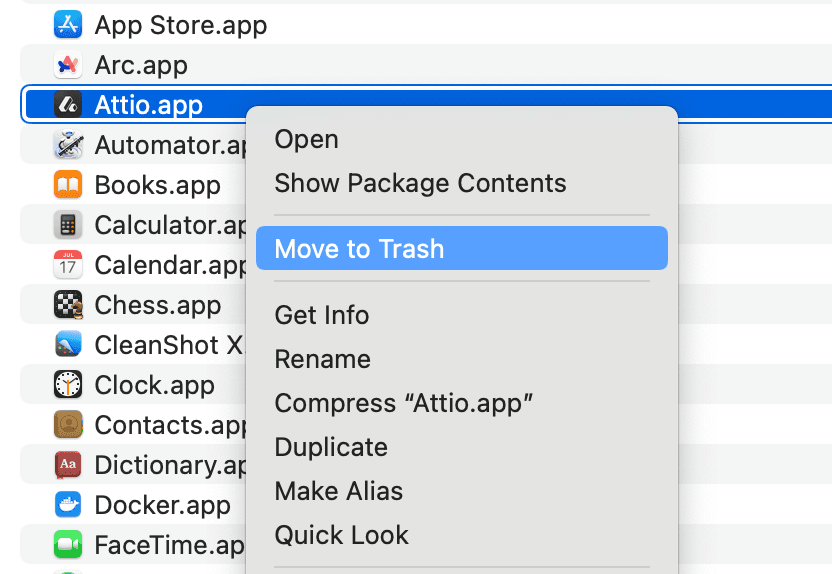
Task: Select the Chess app icon
Action: coord(68,304)
